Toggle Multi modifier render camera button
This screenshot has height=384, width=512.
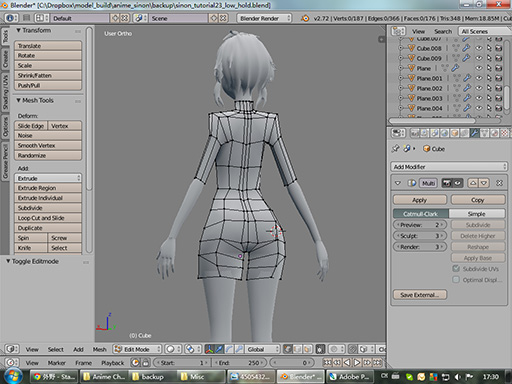click(447, 183)
